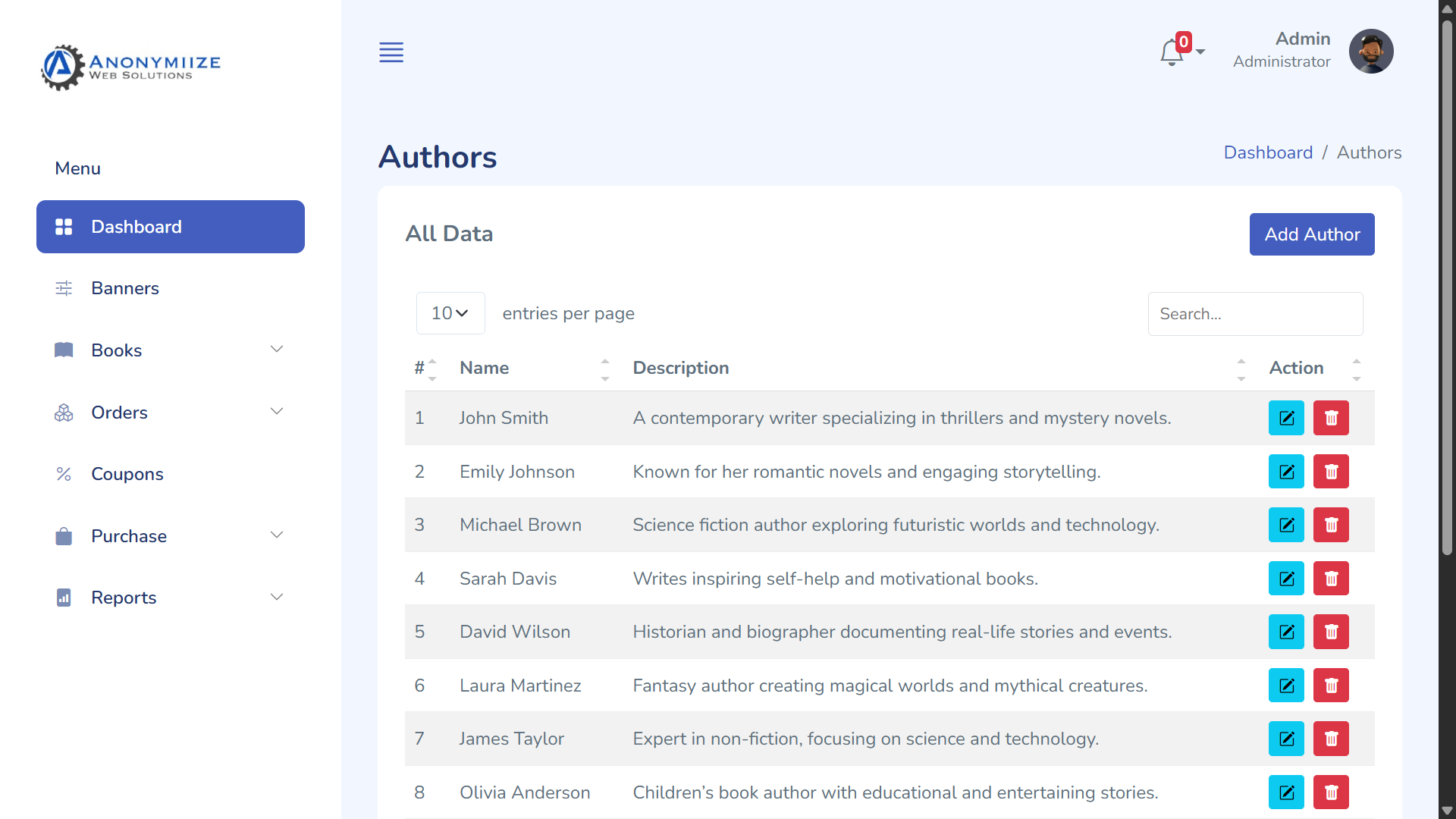Click the Dashboard grid icon in sidebar
This screenshot has width=1456, height=819.
pyautogui.click(x=64, y=227)
